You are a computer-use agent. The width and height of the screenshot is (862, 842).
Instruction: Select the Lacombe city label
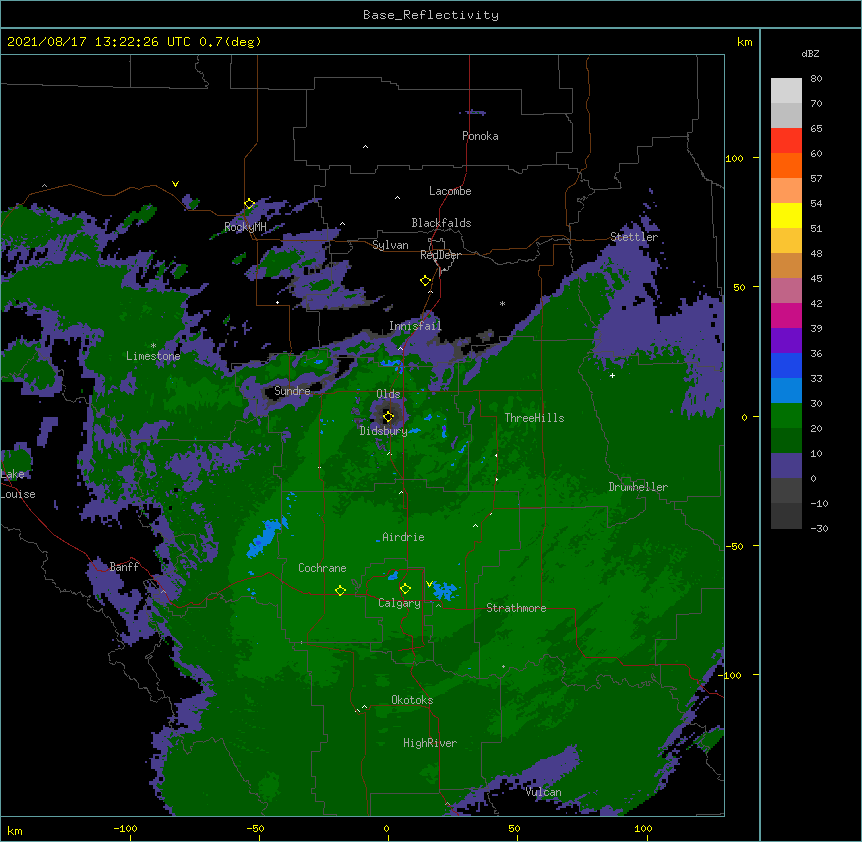click(x=450, y=191)
